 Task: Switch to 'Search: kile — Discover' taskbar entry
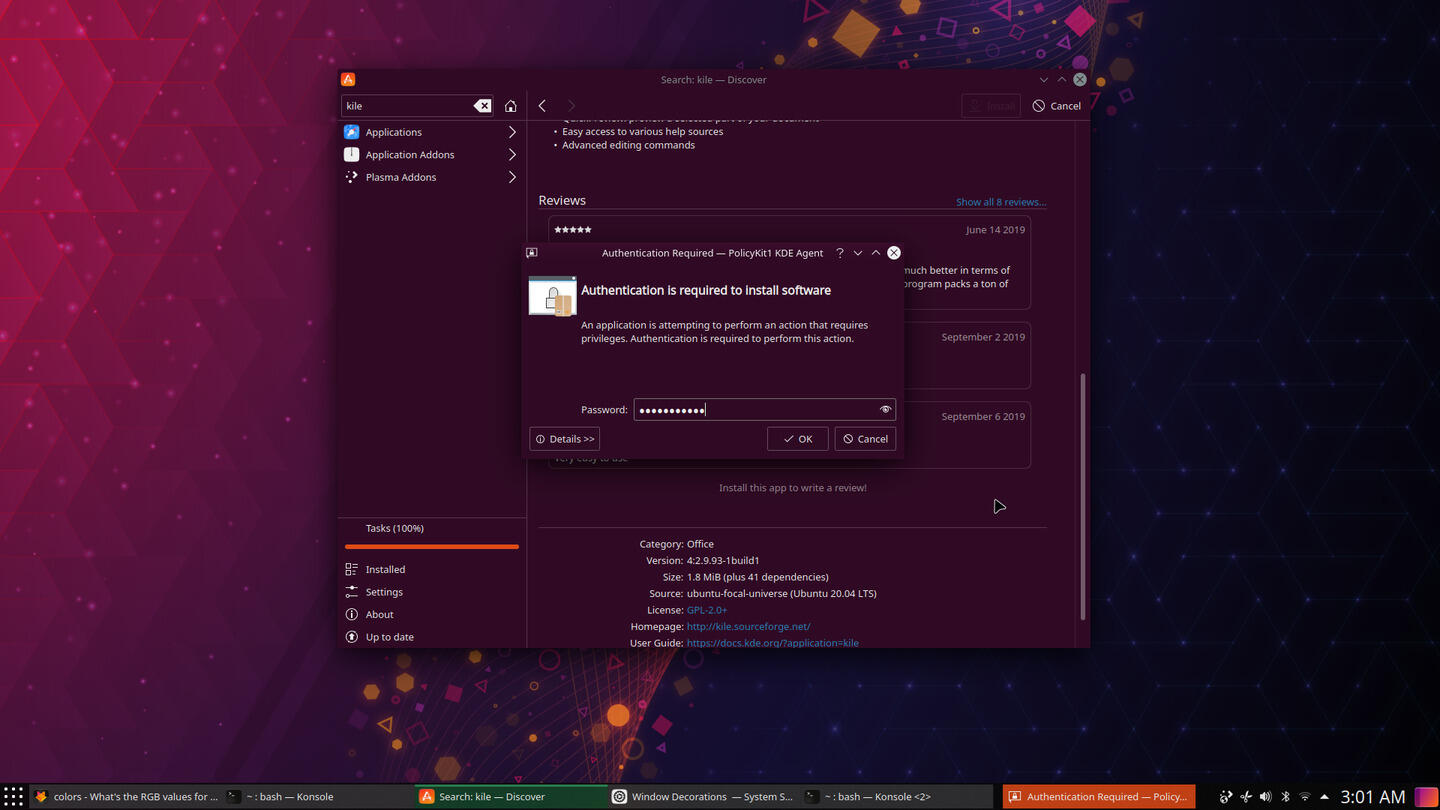[x=511, y=797]
